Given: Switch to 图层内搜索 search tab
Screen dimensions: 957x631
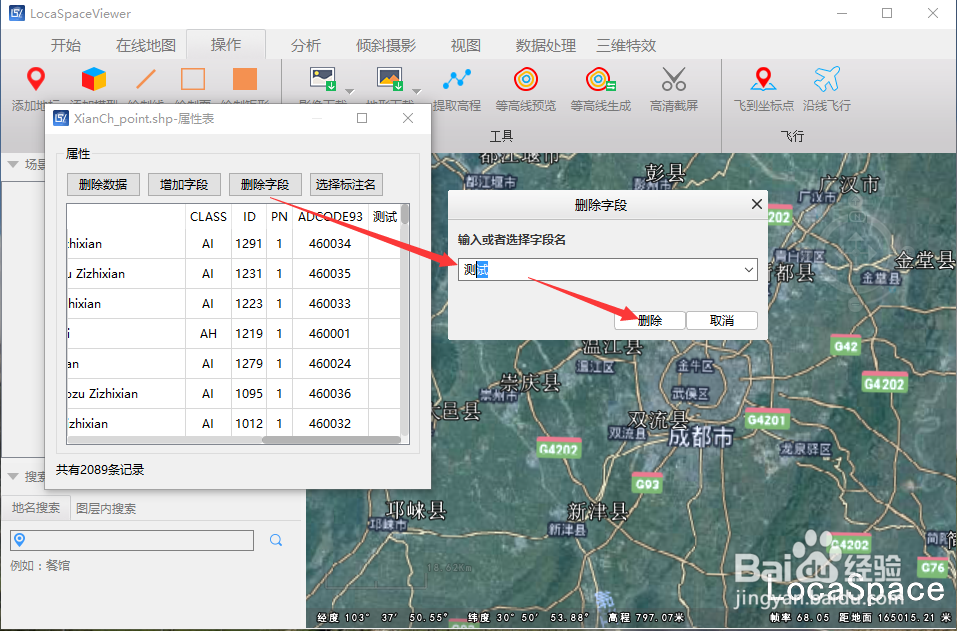Looking at the screenshot, I should (106, 508).
